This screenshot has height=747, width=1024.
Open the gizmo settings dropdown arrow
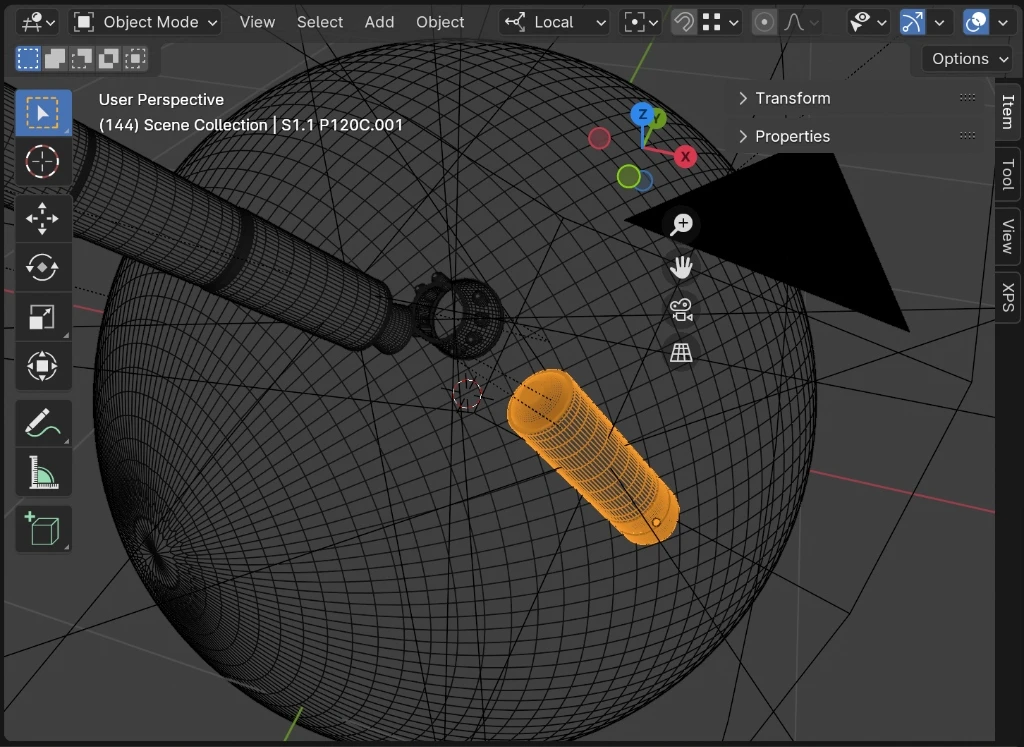[x=939, y=22]
